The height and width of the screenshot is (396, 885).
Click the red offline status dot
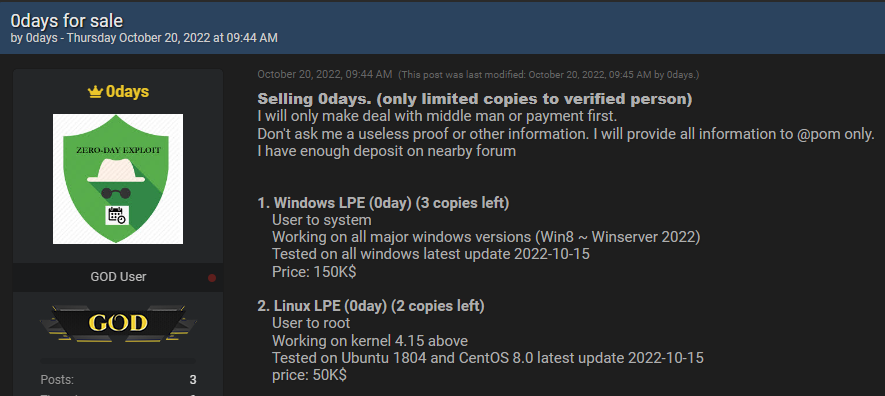click(212, 278)
